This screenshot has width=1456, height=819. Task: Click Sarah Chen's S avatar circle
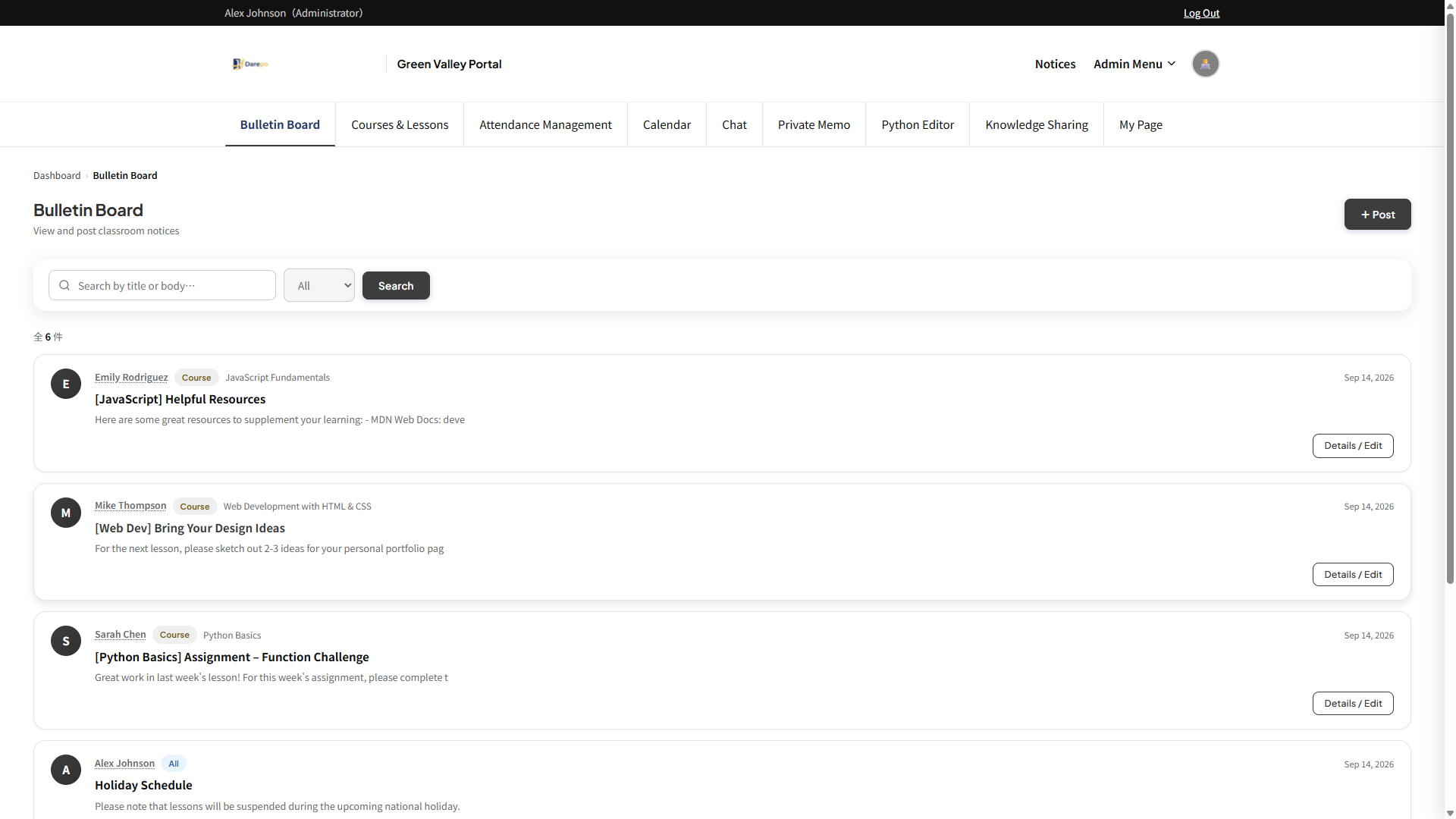tap(66, 641)
